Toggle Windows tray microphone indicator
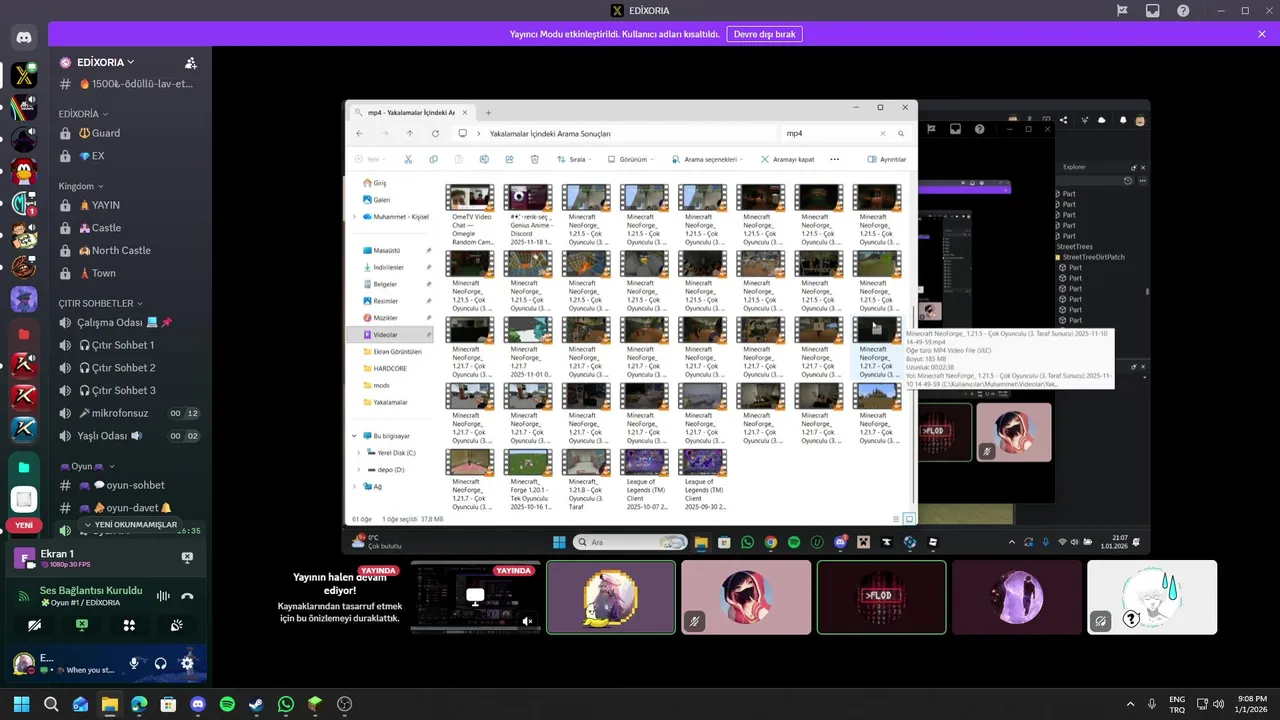 (x=1152, y=704)
